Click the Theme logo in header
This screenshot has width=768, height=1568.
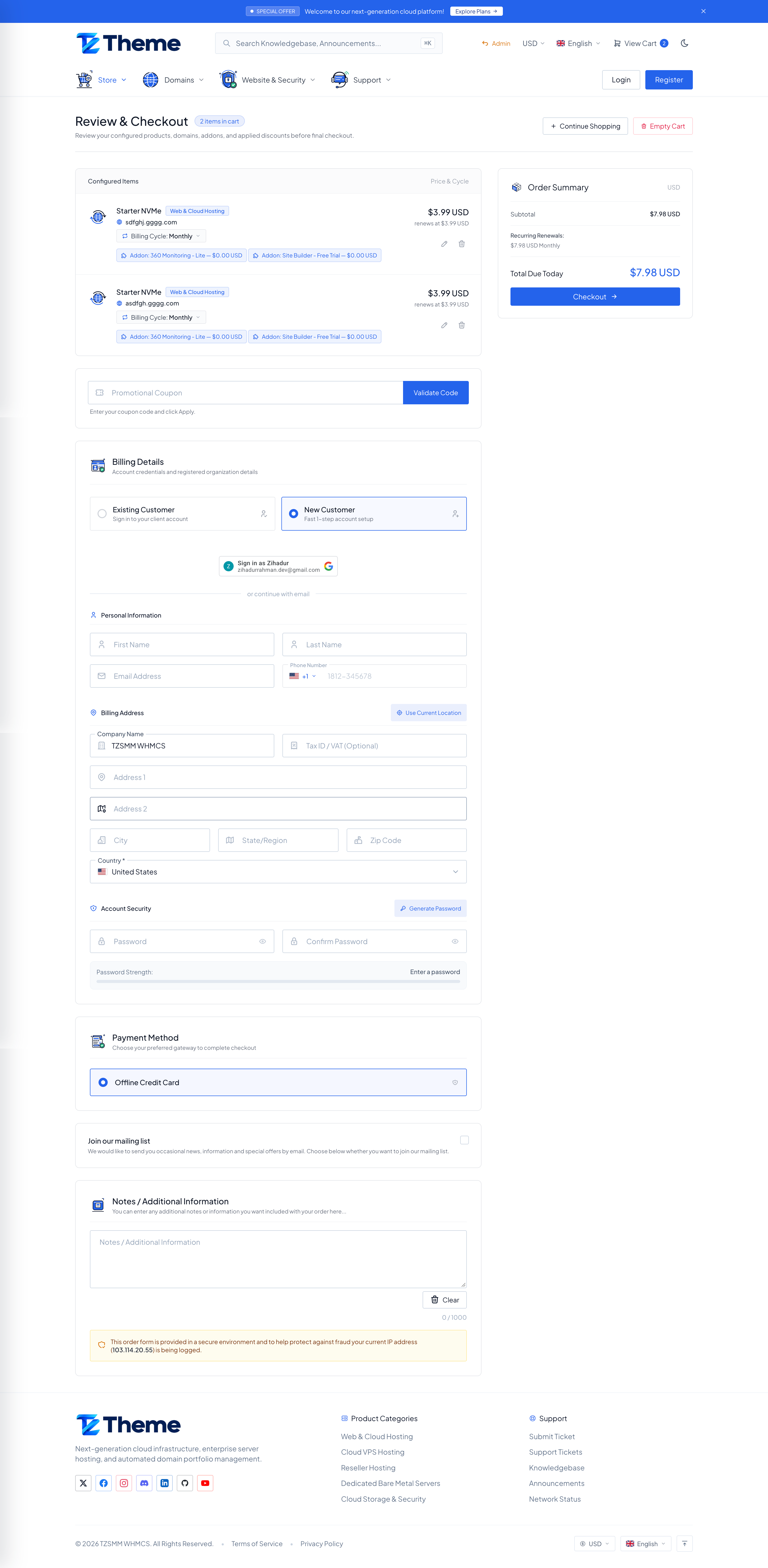coord(128,43)
